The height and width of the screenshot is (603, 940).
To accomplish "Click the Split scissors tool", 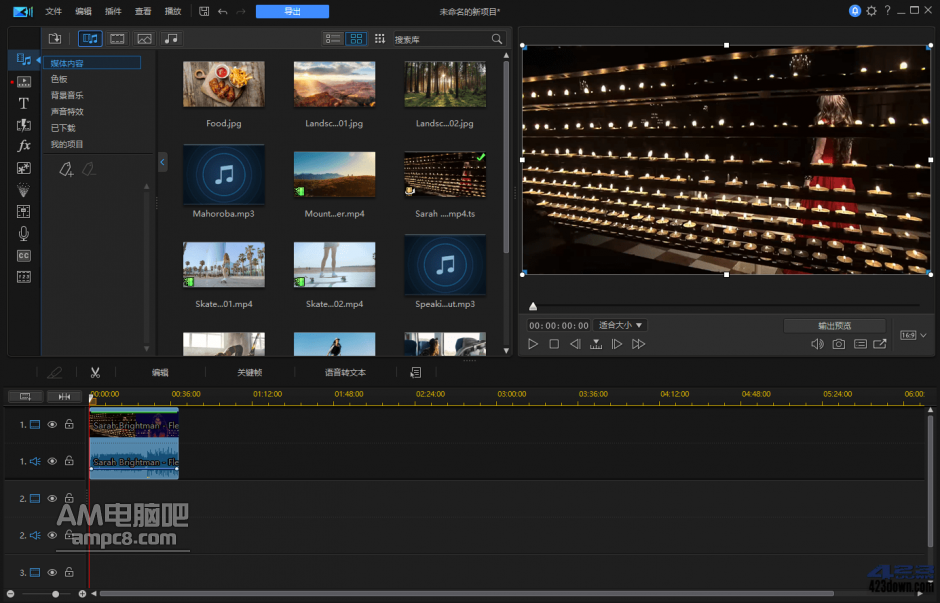I will pos(95,373).
